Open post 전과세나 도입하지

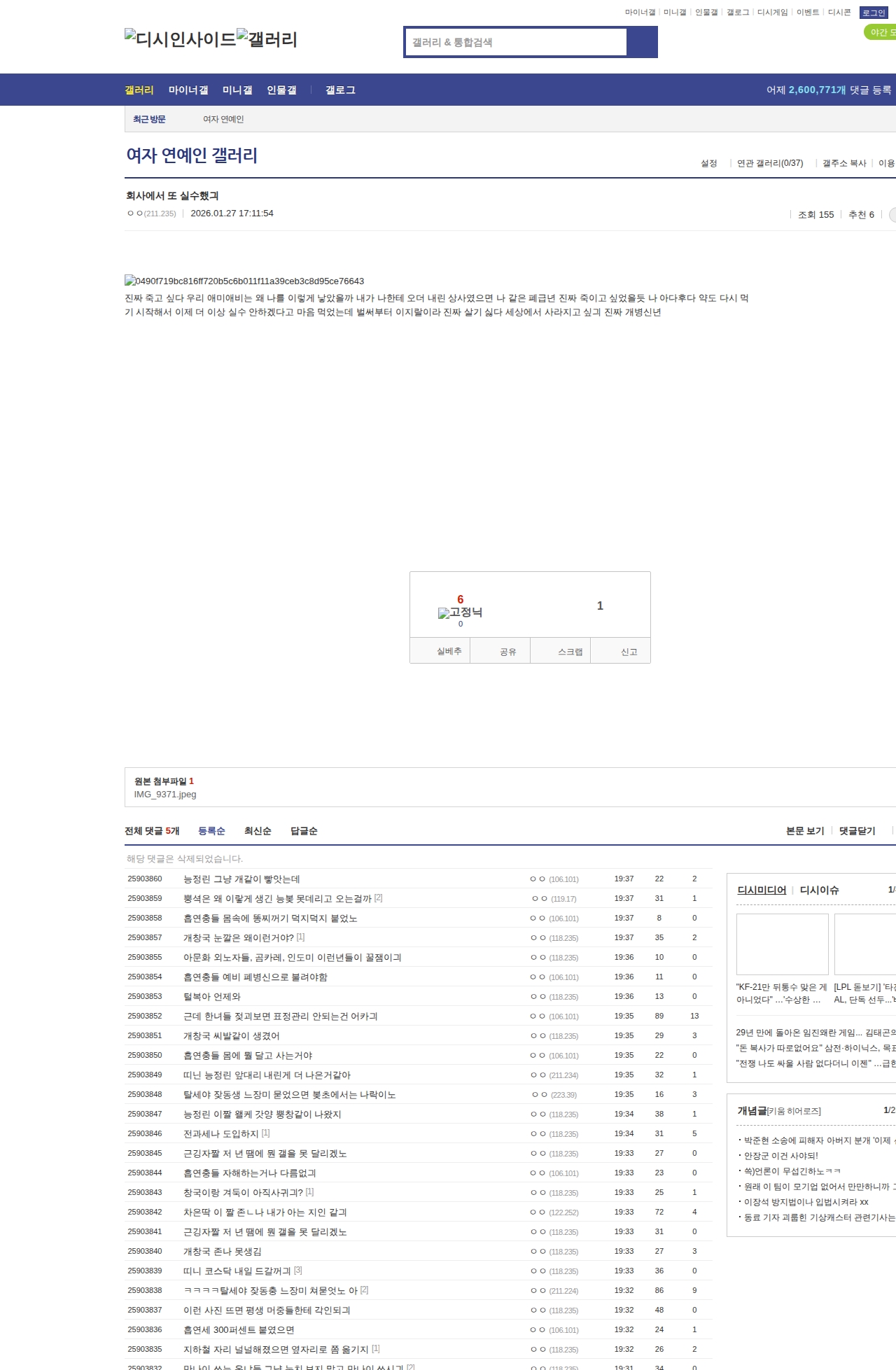pyautogui.click(x=221, y=1134)
